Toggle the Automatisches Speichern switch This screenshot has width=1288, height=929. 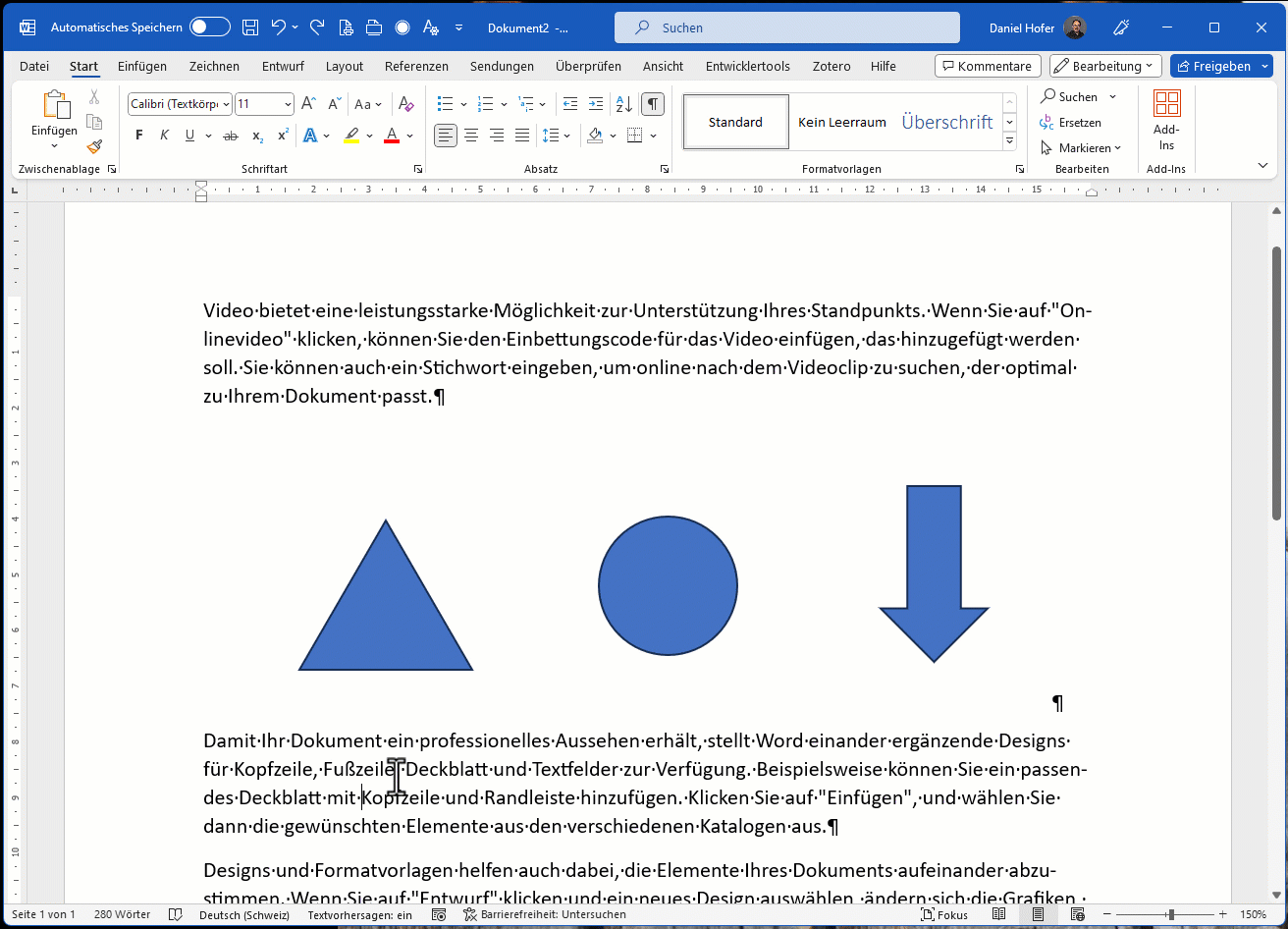(210, 27)
